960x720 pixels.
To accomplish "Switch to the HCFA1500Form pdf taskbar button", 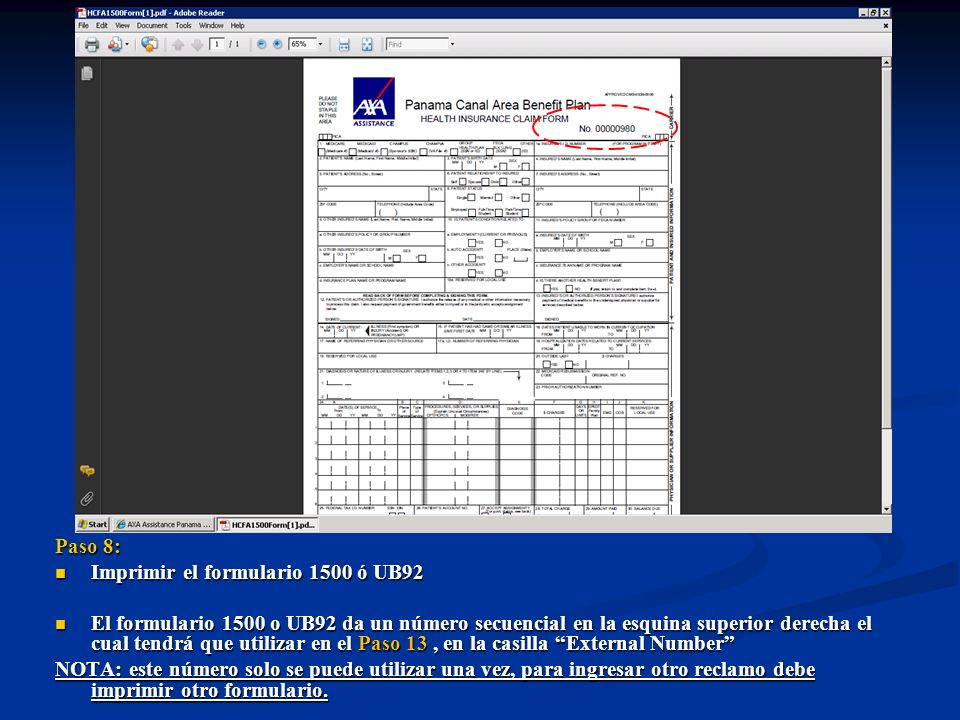I will (x=267, y=525).
